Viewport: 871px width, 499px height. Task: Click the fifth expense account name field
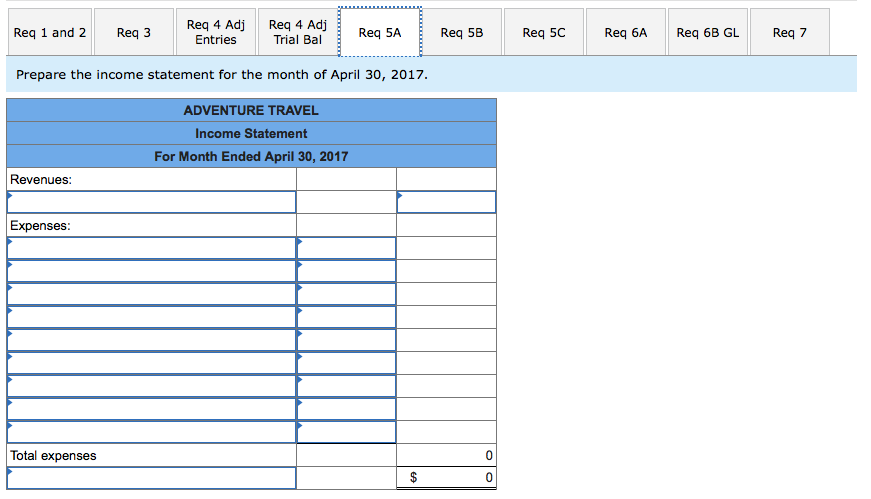152,340
